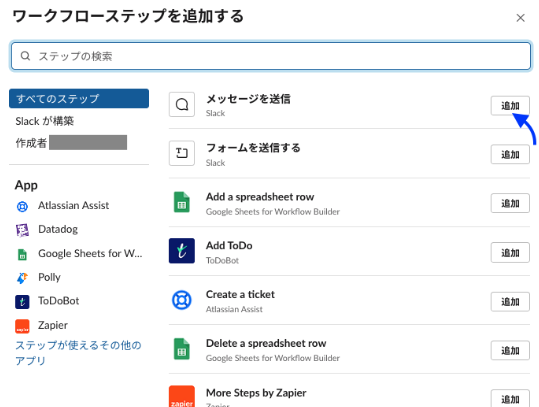
Task: Add the Delete a spreadsheet row step
Action: pyautogui.click(x=510, y=350)
